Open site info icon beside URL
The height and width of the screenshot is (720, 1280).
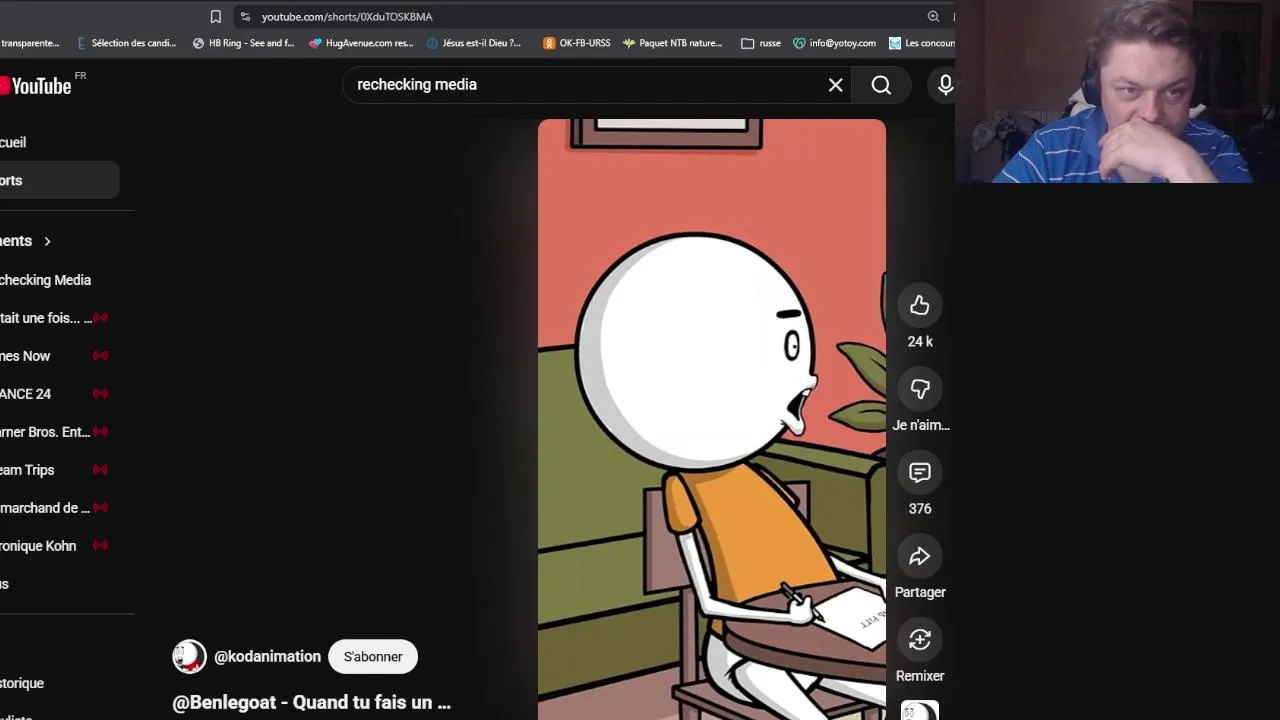[x=245, y=17]
